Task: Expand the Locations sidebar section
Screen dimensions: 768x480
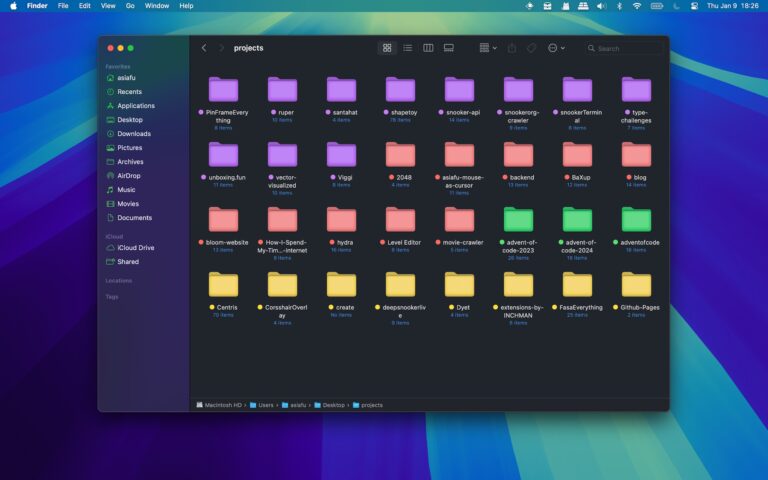Action: tap(119, 281)
